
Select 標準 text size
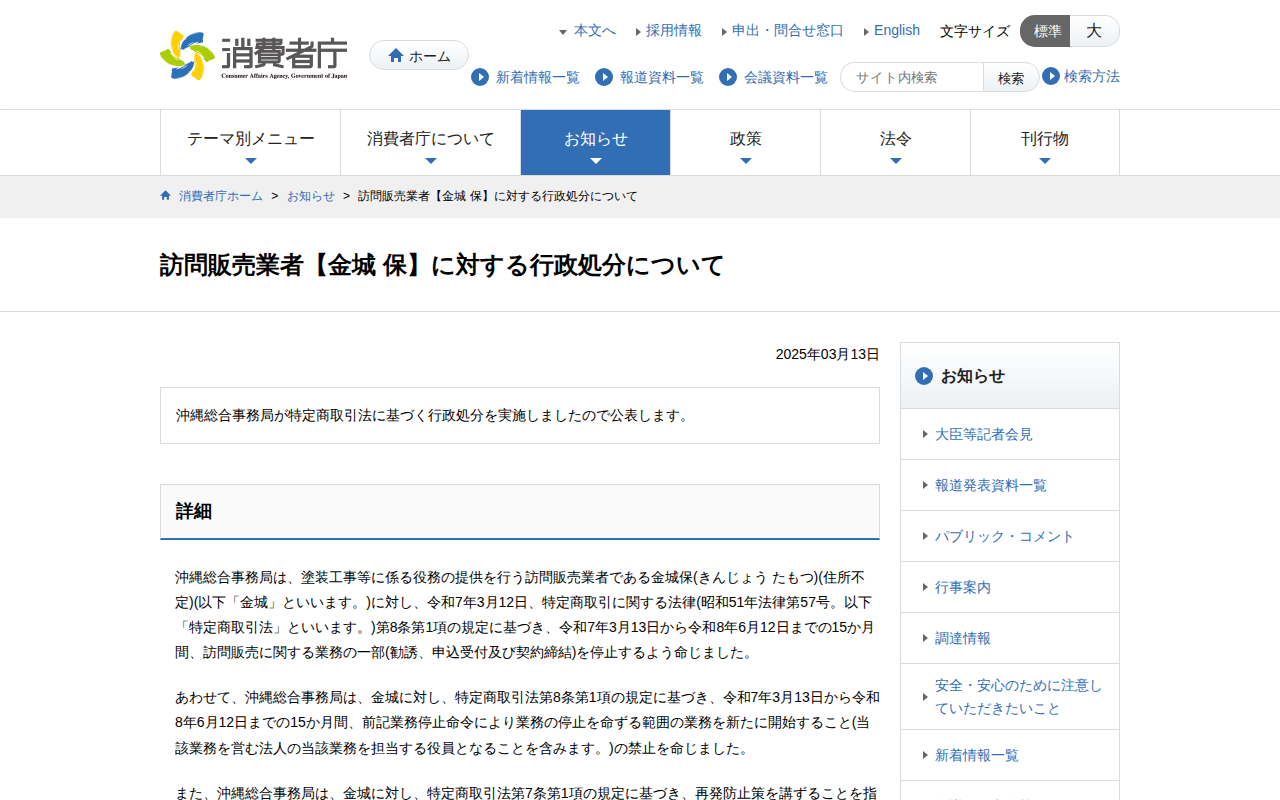(1046, 31)
